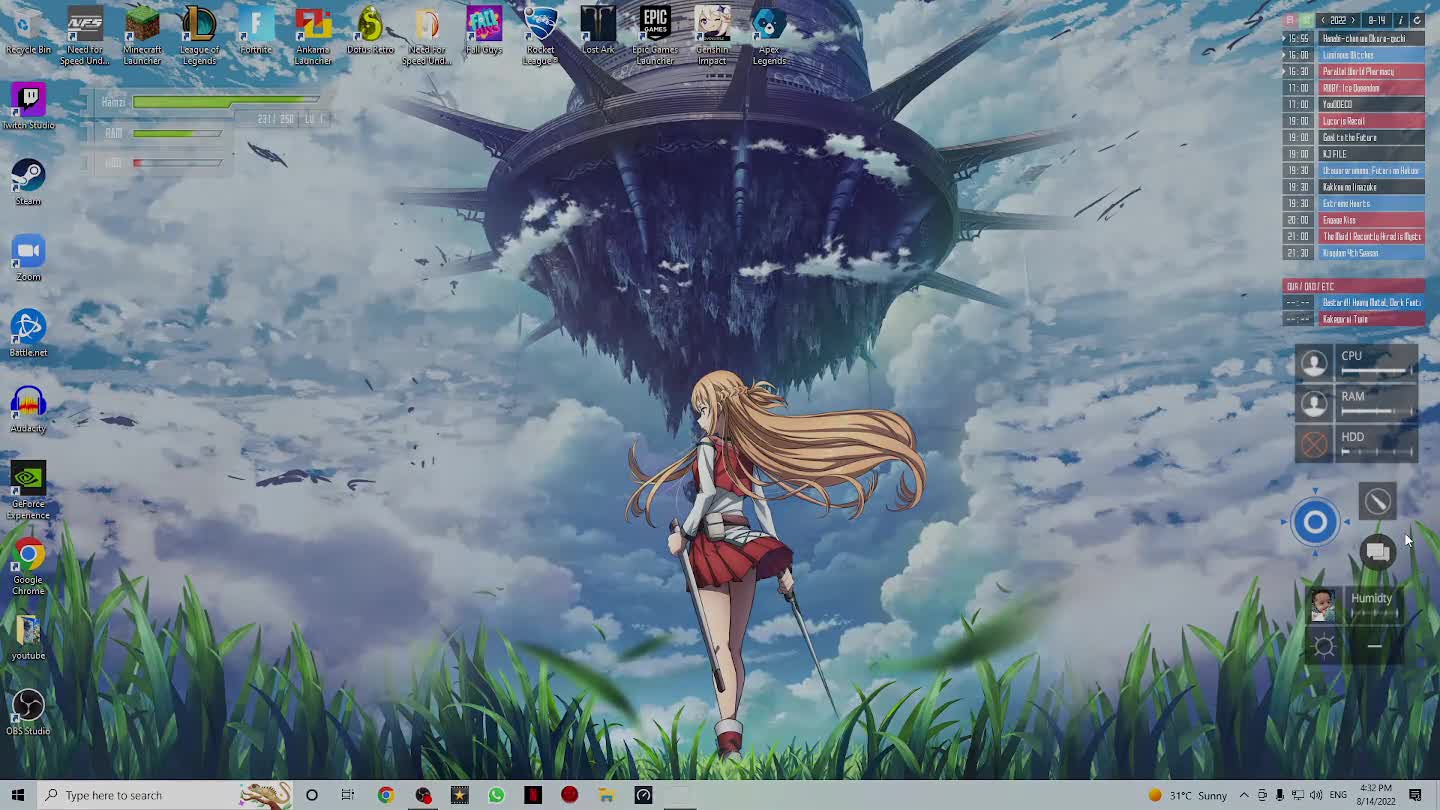
Task: Open Chrome from the taskbar
Action: pos(385,795)
